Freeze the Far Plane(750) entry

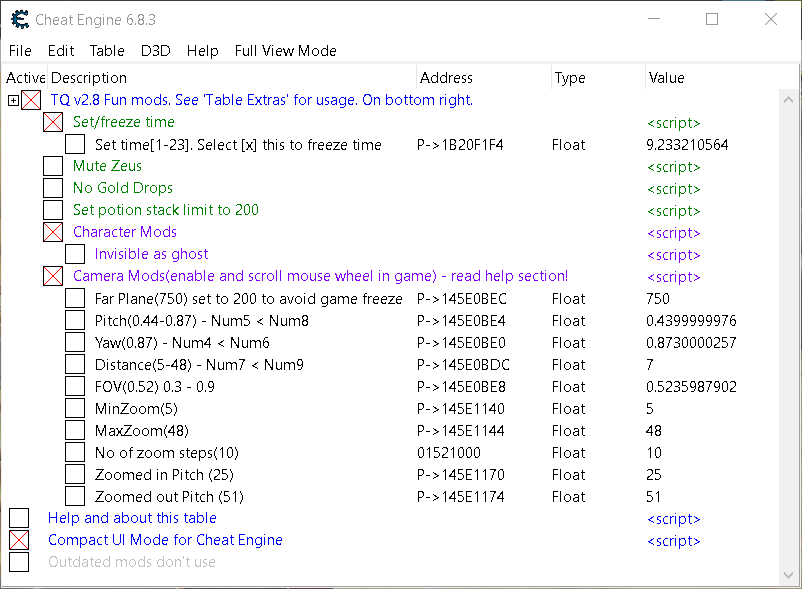pos(75,298)
